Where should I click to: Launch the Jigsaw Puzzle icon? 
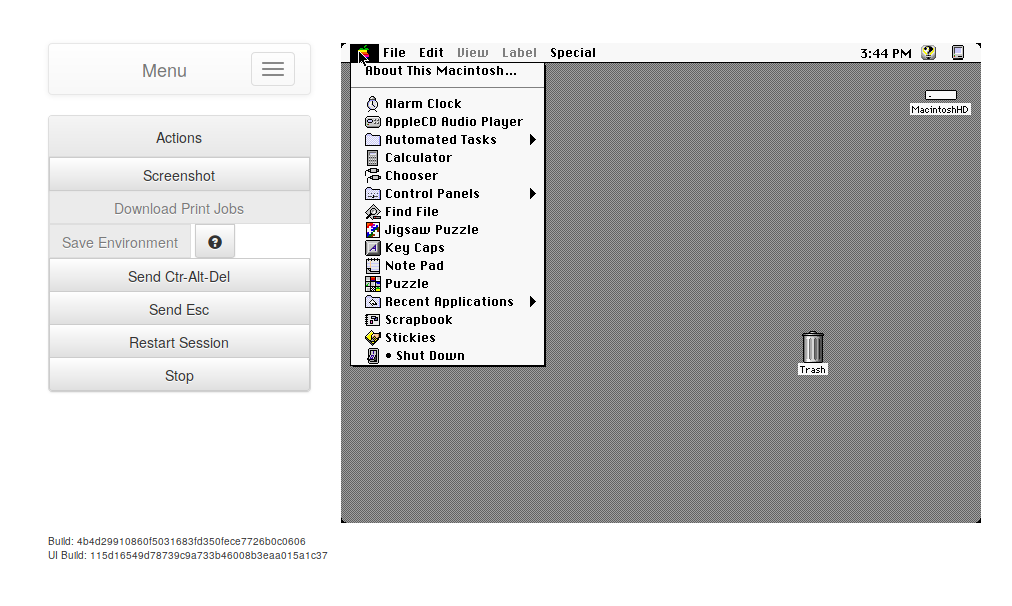click(372, 230)
